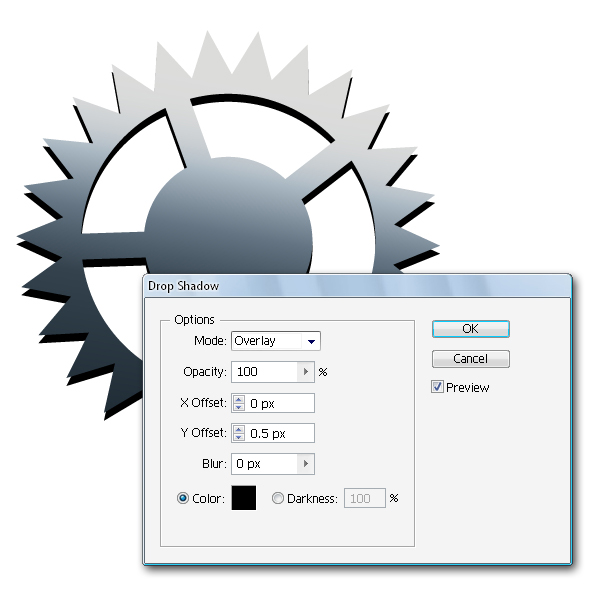Open the Opacity slider arrow

tap(306, 372)
